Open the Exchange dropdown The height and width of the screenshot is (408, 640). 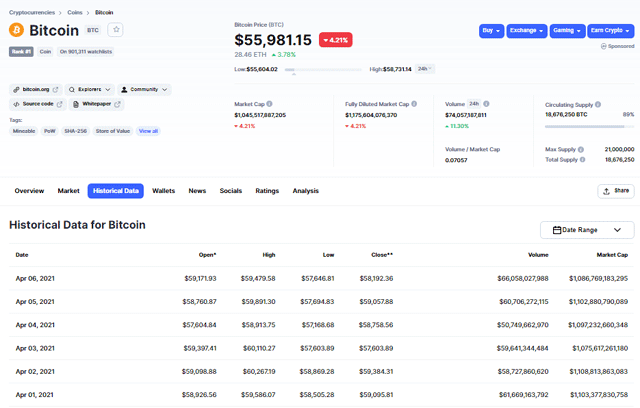tap(527, 31)
